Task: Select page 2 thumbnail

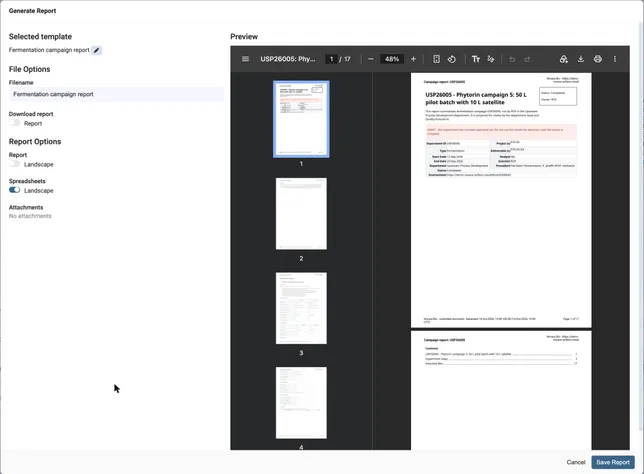Action: coord(301,214)
